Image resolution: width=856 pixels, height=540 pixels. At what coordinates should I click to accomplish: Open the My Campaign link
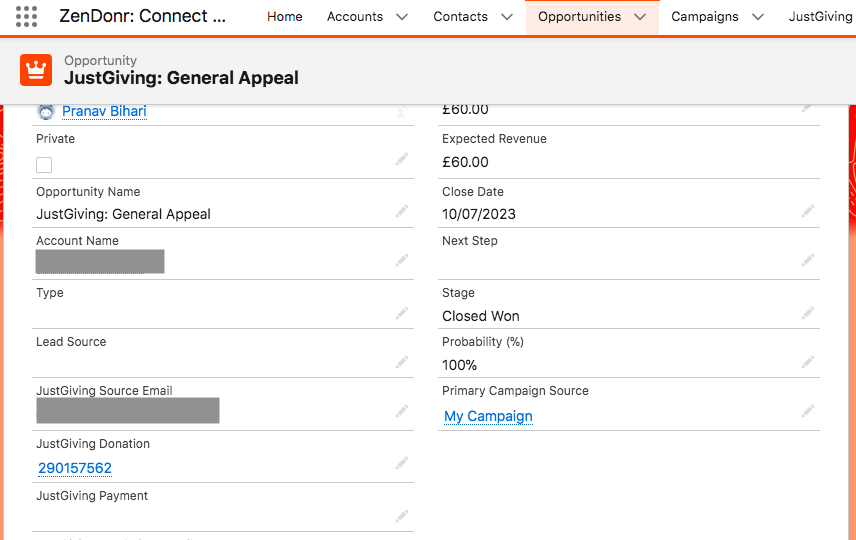click(x=488, y=416)
